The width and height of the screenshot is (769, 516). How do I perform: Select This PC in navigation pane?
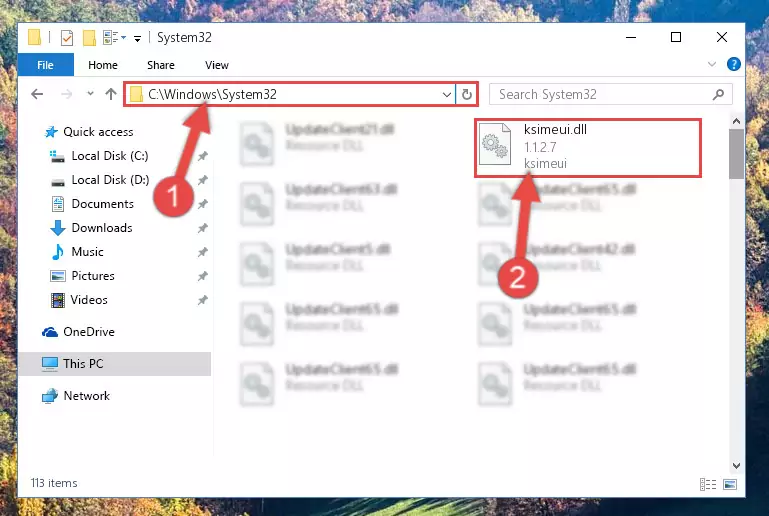click(115, 363)
